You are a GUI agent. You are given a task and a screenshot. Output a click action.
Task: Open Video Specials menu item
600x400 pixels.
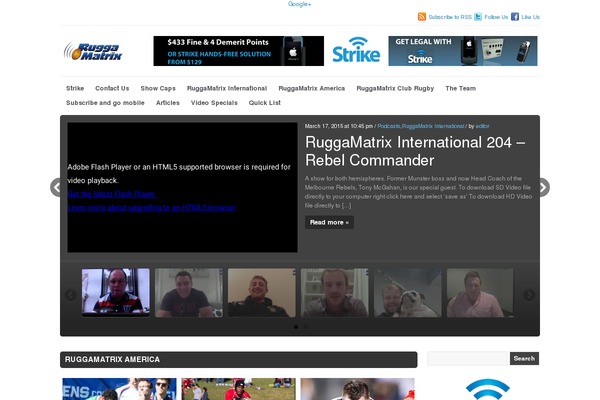coord(214,103)
